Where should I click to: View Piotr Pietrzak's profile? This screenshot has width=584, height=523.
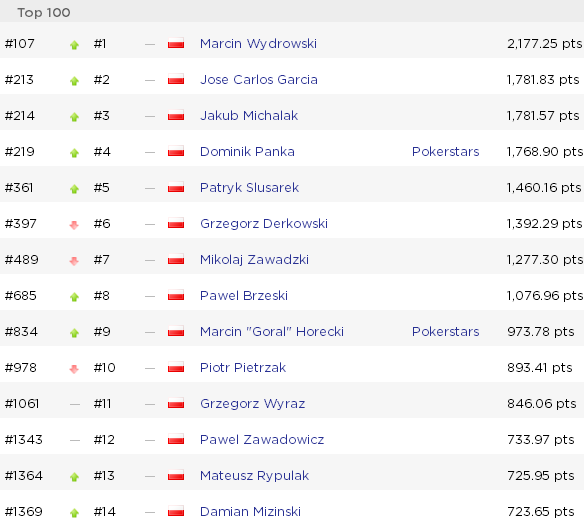(243, 368)
